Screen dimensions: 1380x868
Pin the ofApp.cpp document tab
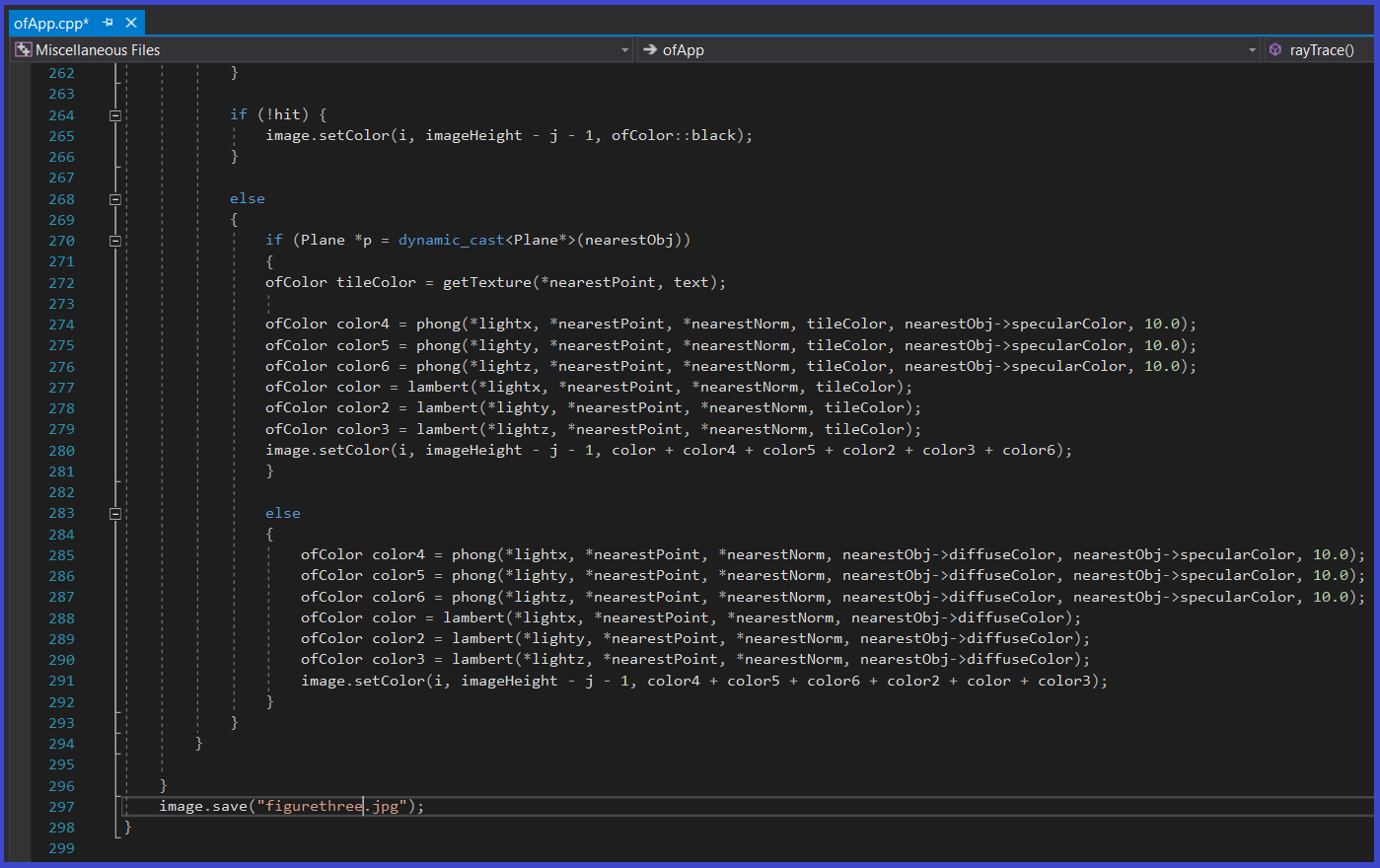[x=109, y=23]
